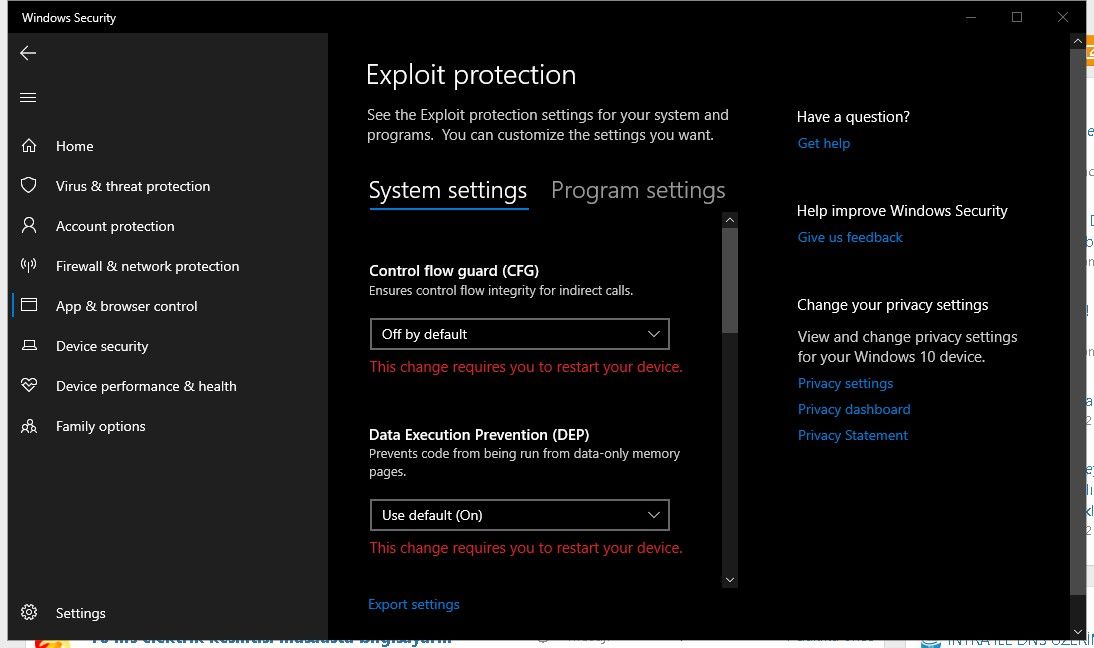Click the Device performance & health heart icon

click(x=29, y=386)
